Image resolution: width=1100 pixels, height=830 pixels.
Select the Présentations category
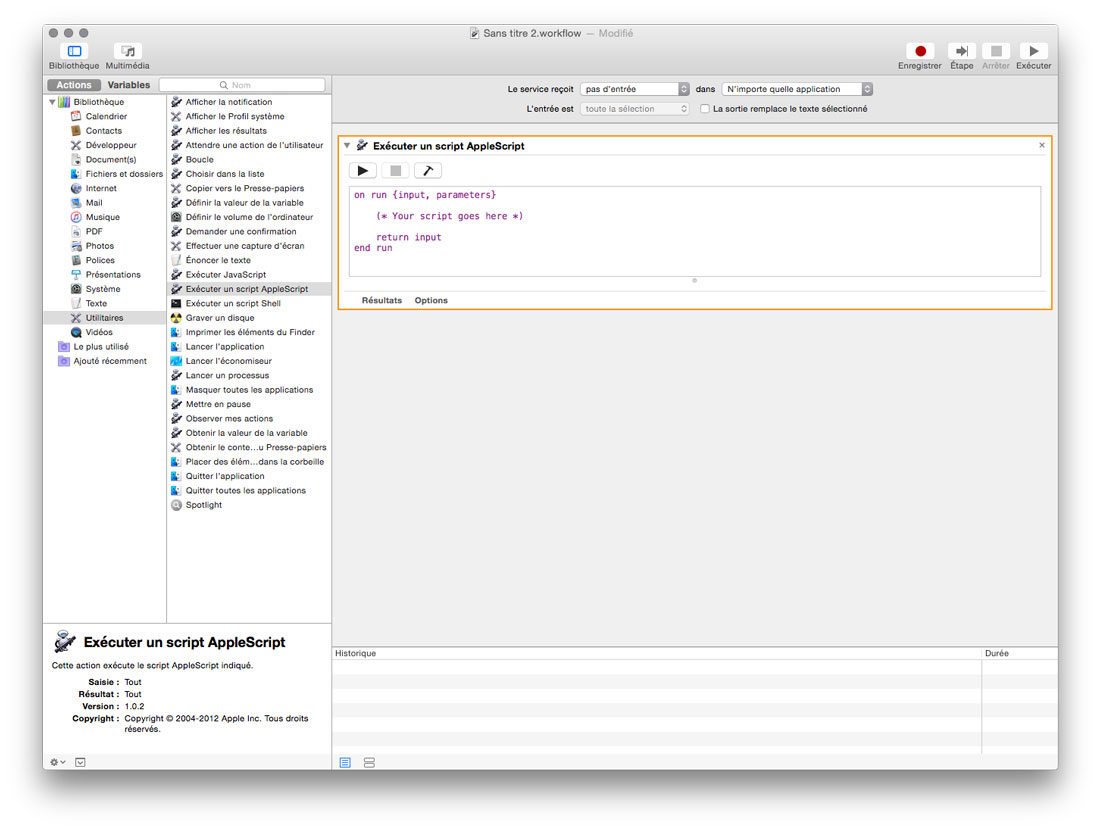(x=113, y=274)
